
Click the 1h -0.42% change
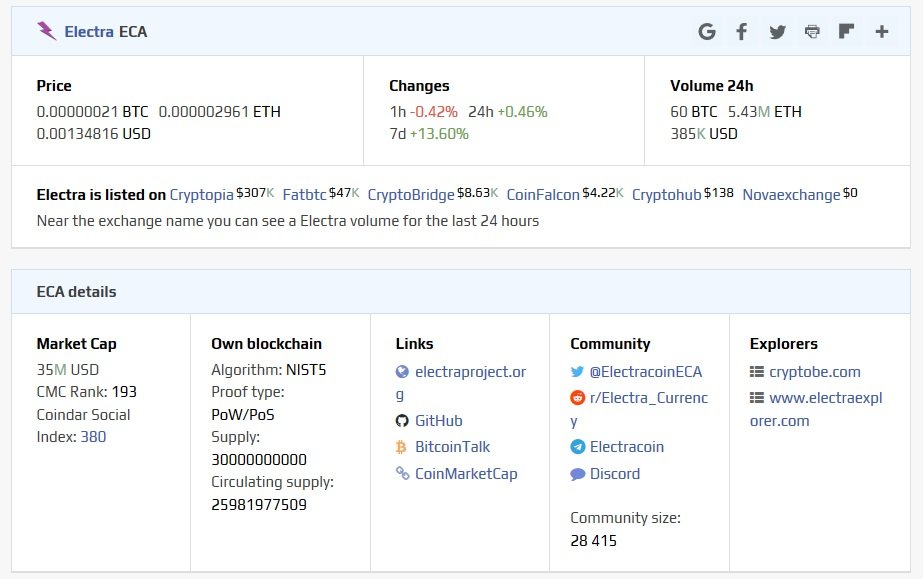pos(423,111)
